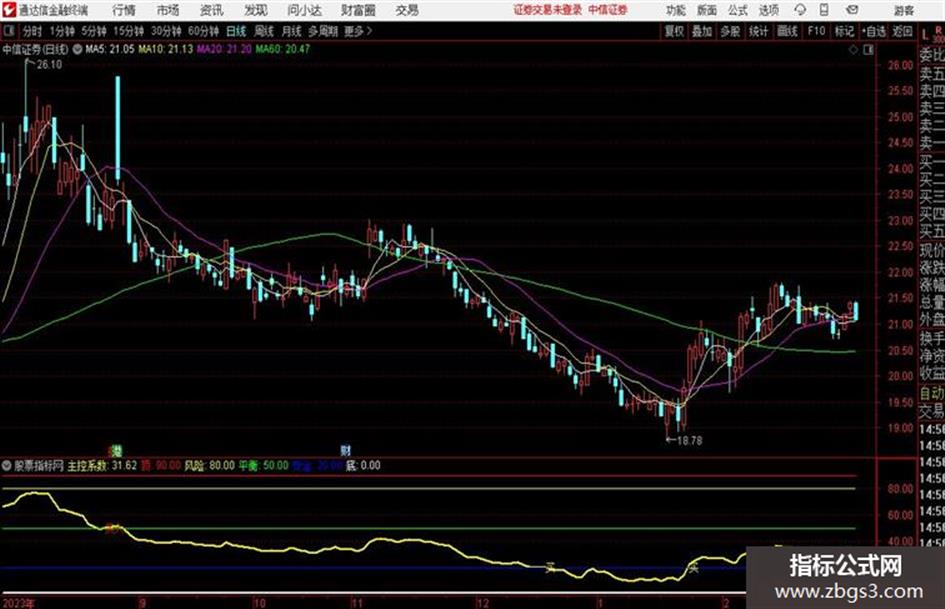
Task: Click the 财 info marker on chart
Action: (345, 450)
